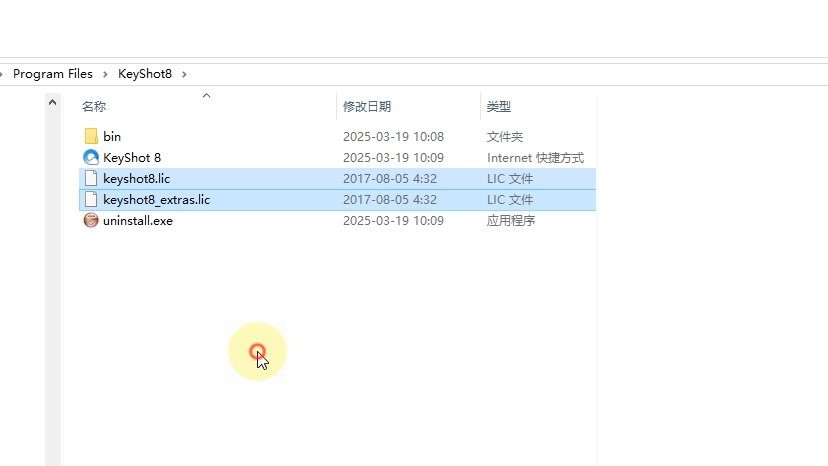Sort by the 修改日期 column header

point(367,107)
